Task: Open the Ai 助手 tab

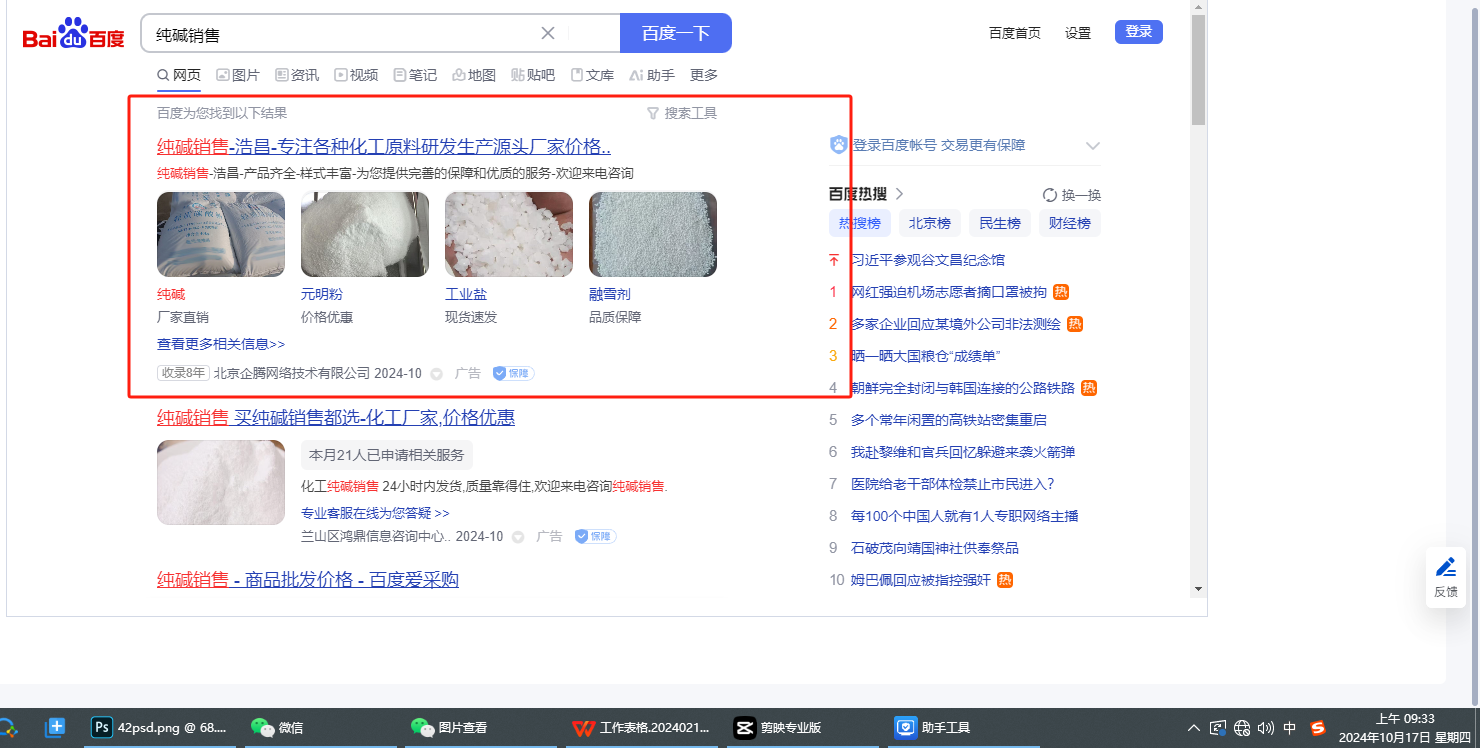Action: (652, 75)
